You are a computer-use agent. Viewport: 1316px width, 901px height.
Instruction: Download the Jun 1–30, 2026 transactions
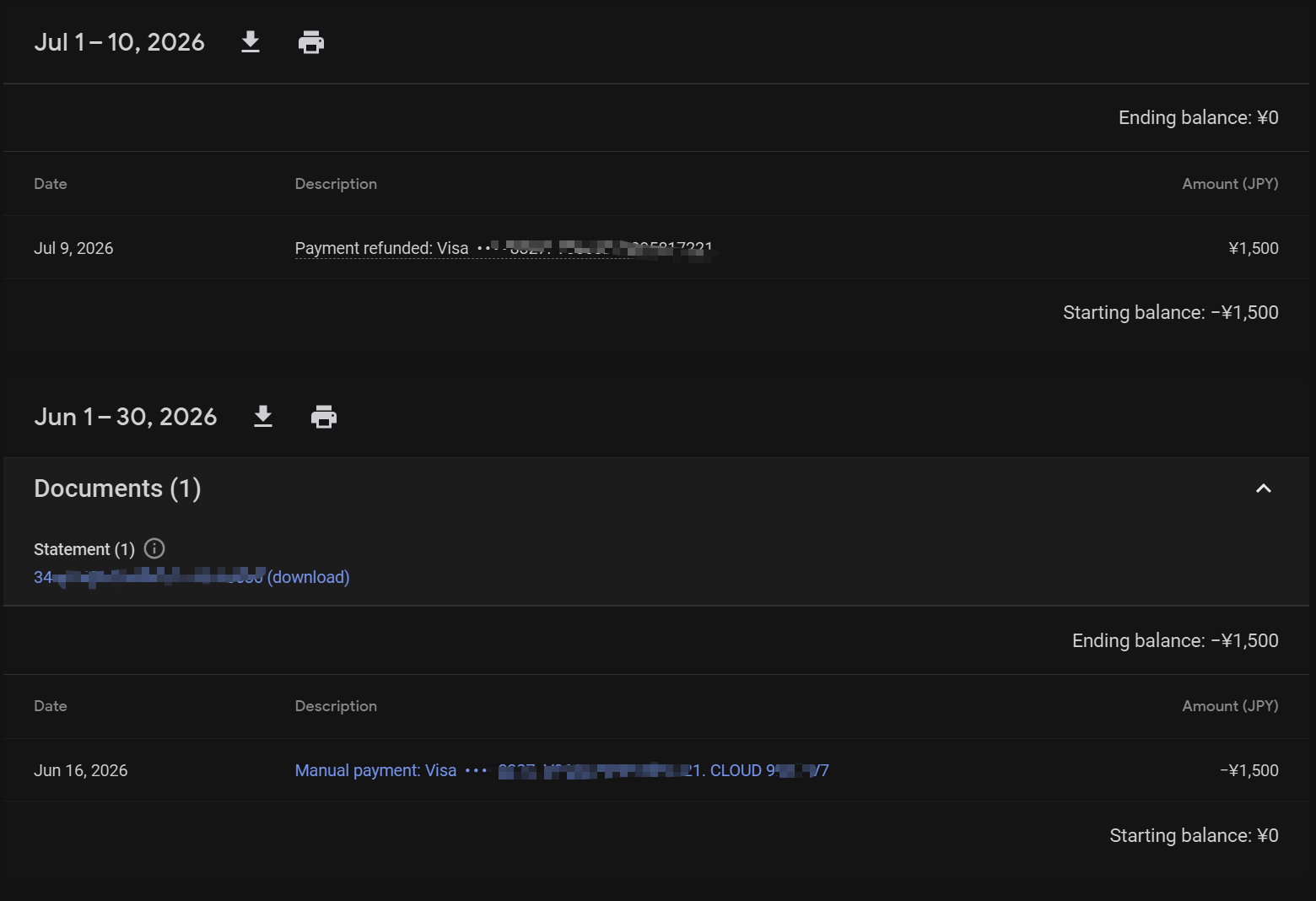(x=263, y=417)
